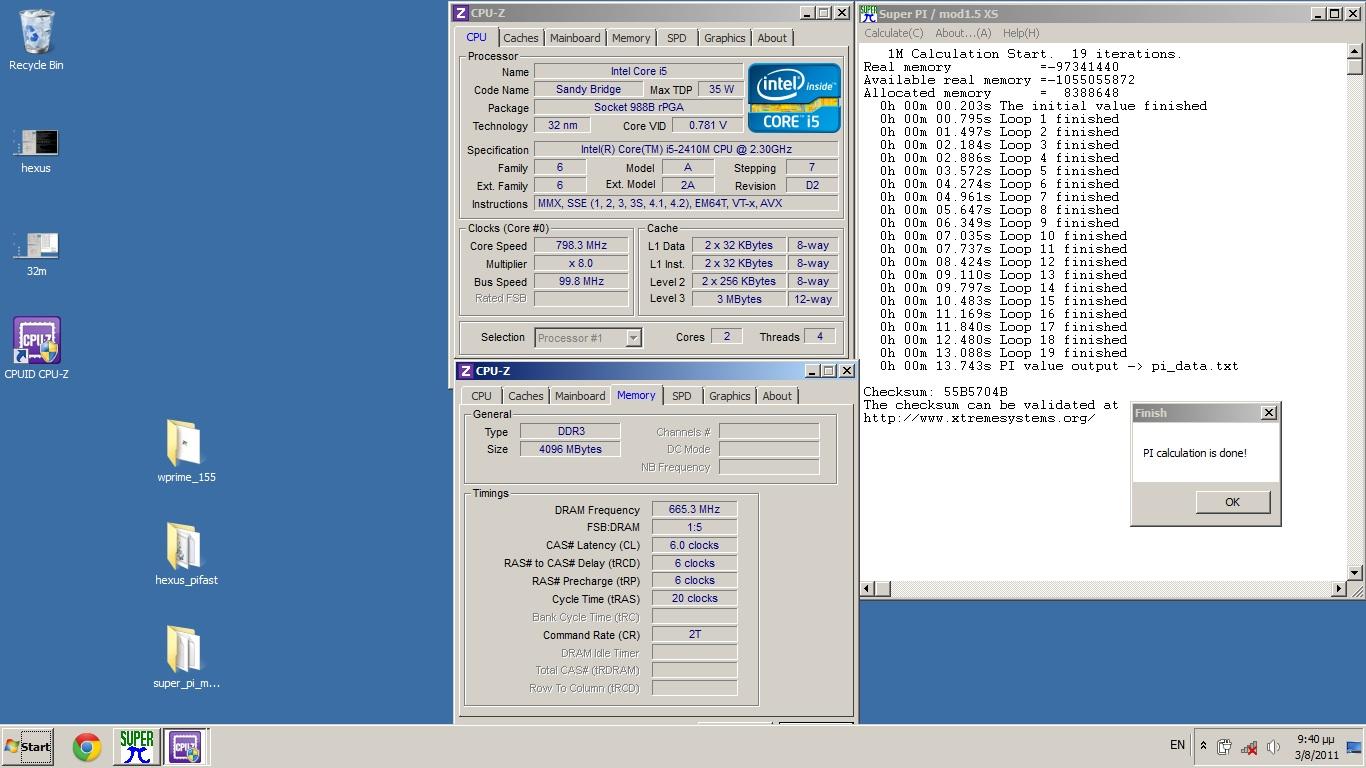Viewport: 1366px width, 768px height.
Task: Click the Level 3 cache value 3 MBytes
Action: click(739, 299)
